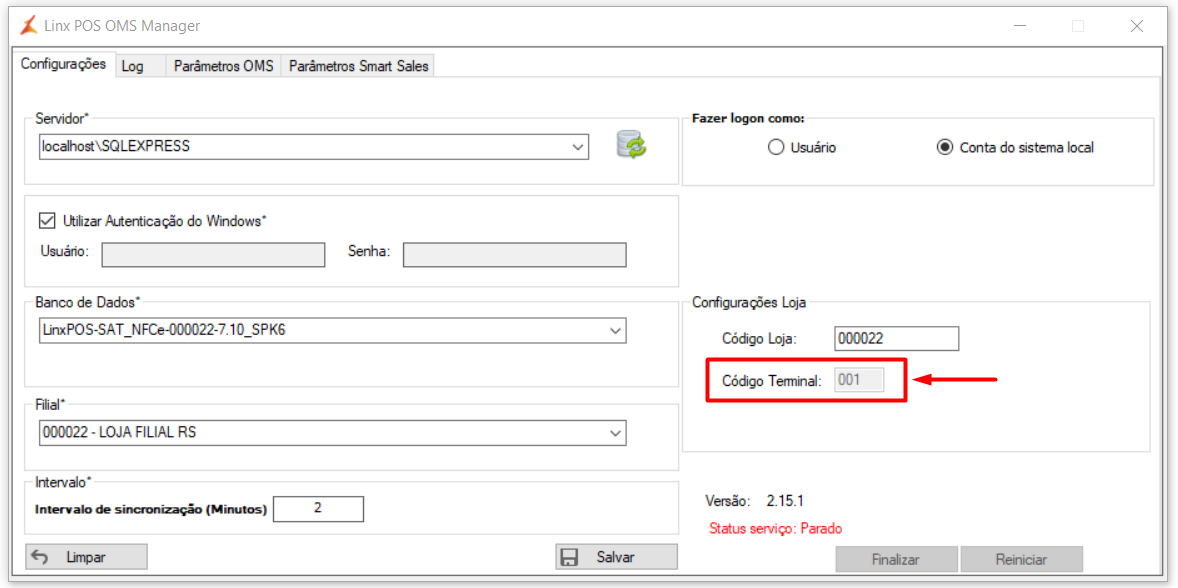Image resolution: width=1178 pixels, height=588 pixels.
Task: Click the database refresh icon beside Servidor
Action: pos(631,144)
